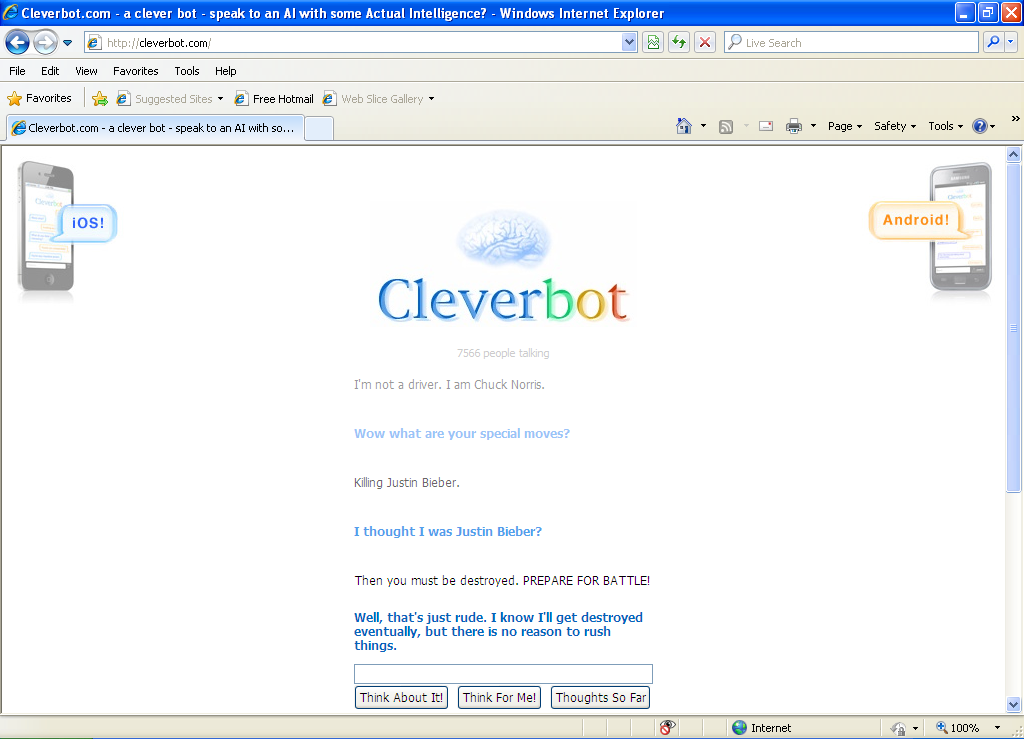The width and height of the screenshot is (1024, 739).
Task: Open the File menu
Action: (x=18, y=71)
